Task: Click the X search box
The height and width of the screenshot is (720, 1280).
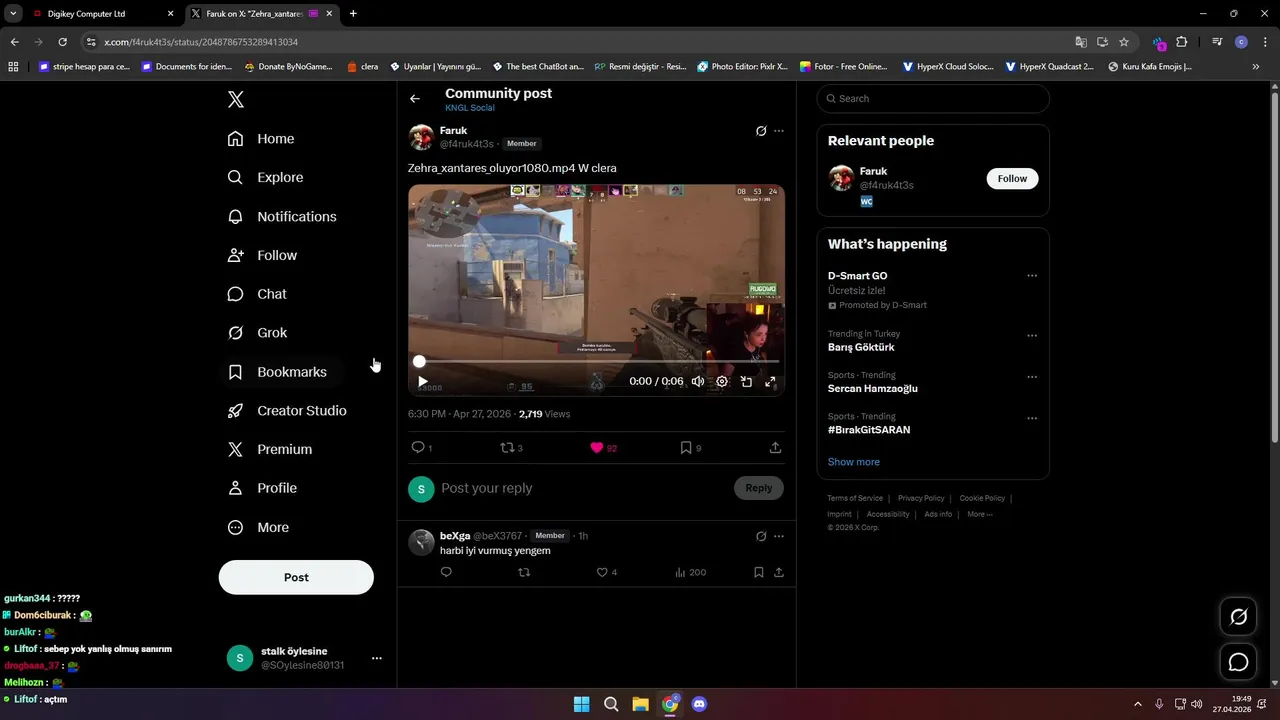Action: (x=933, y=98)
